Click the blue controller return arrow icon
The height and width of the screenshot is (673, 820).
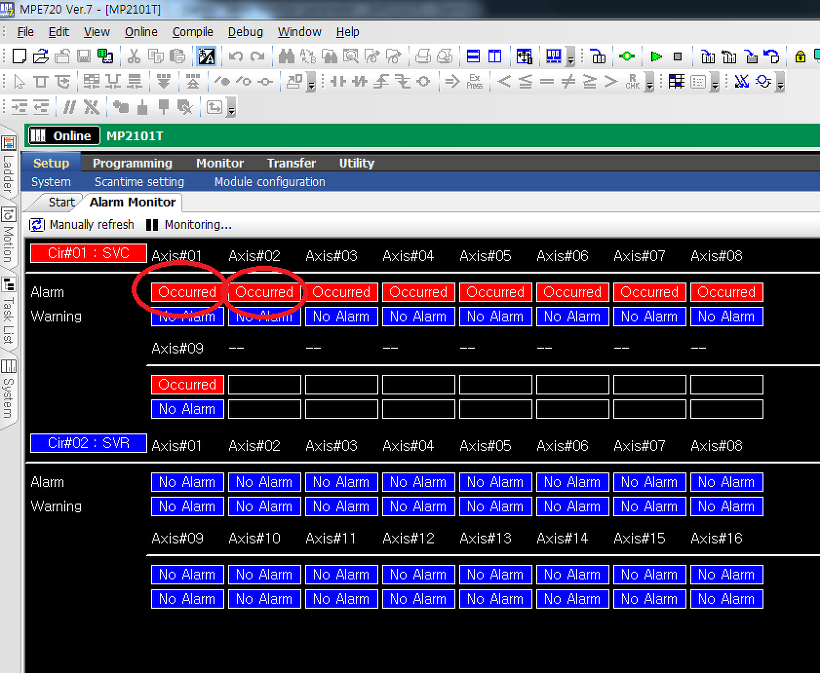click(x=771, y=56)
